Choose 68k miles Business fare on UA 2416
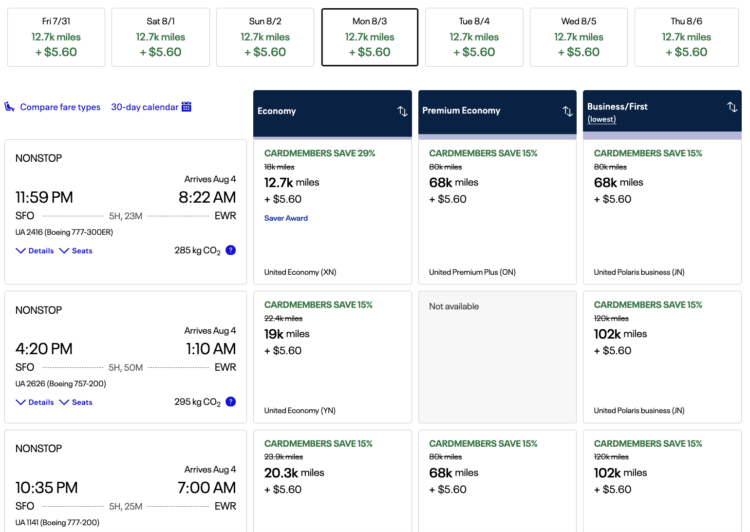The width and height of the screenshot is (750, 532). click(x=662, y=212)
